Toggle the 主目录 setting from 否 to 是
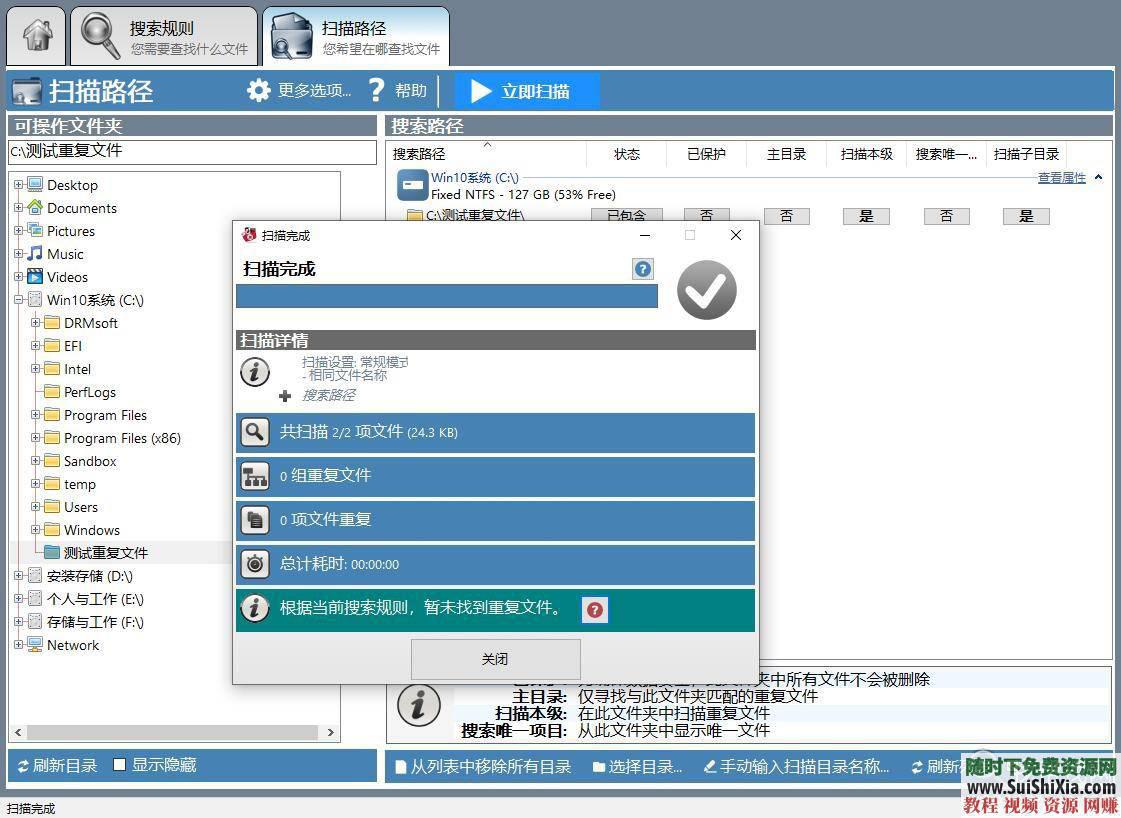The width and height of the screenshot is (1121, 818). click(x=786, y=215)
